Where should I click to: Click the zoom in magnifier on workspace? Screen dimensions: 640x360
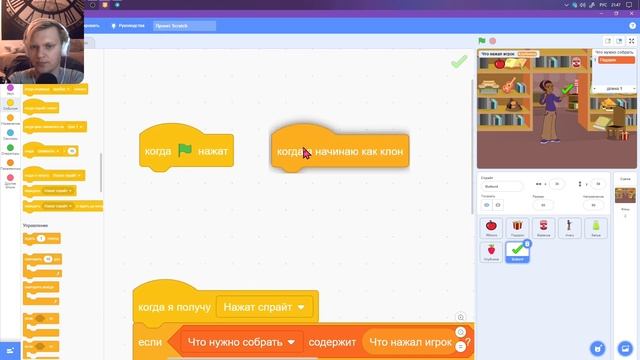point(460,317)
